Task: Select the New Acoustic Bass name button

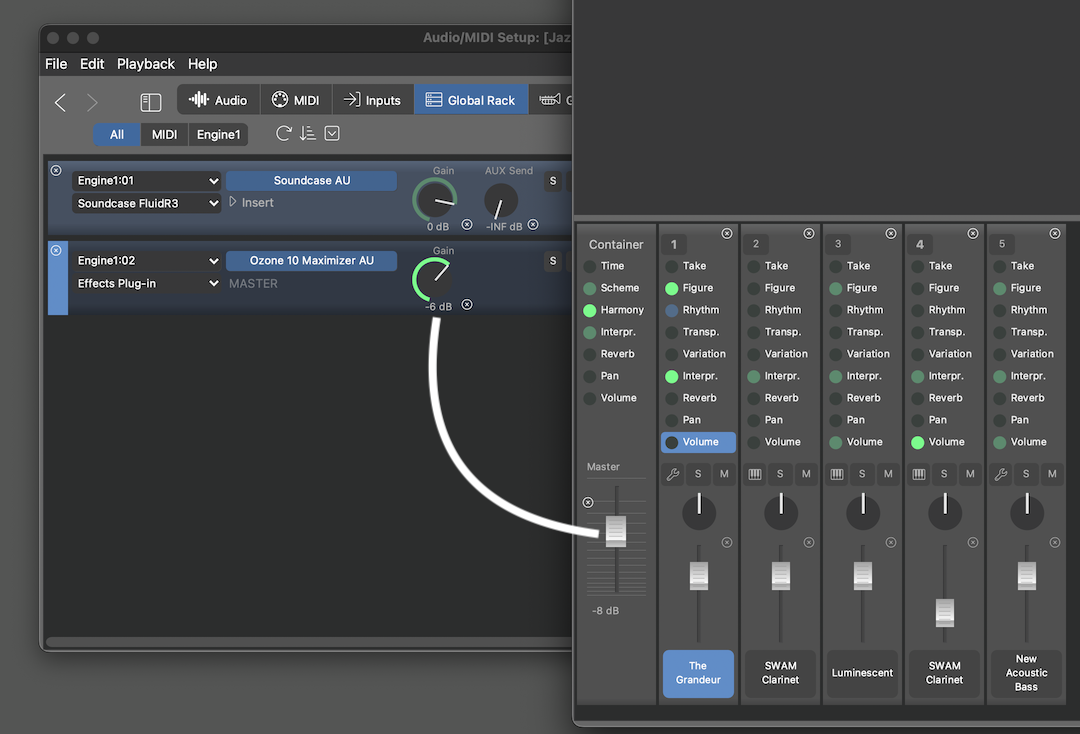Action: pos(1026,673)
